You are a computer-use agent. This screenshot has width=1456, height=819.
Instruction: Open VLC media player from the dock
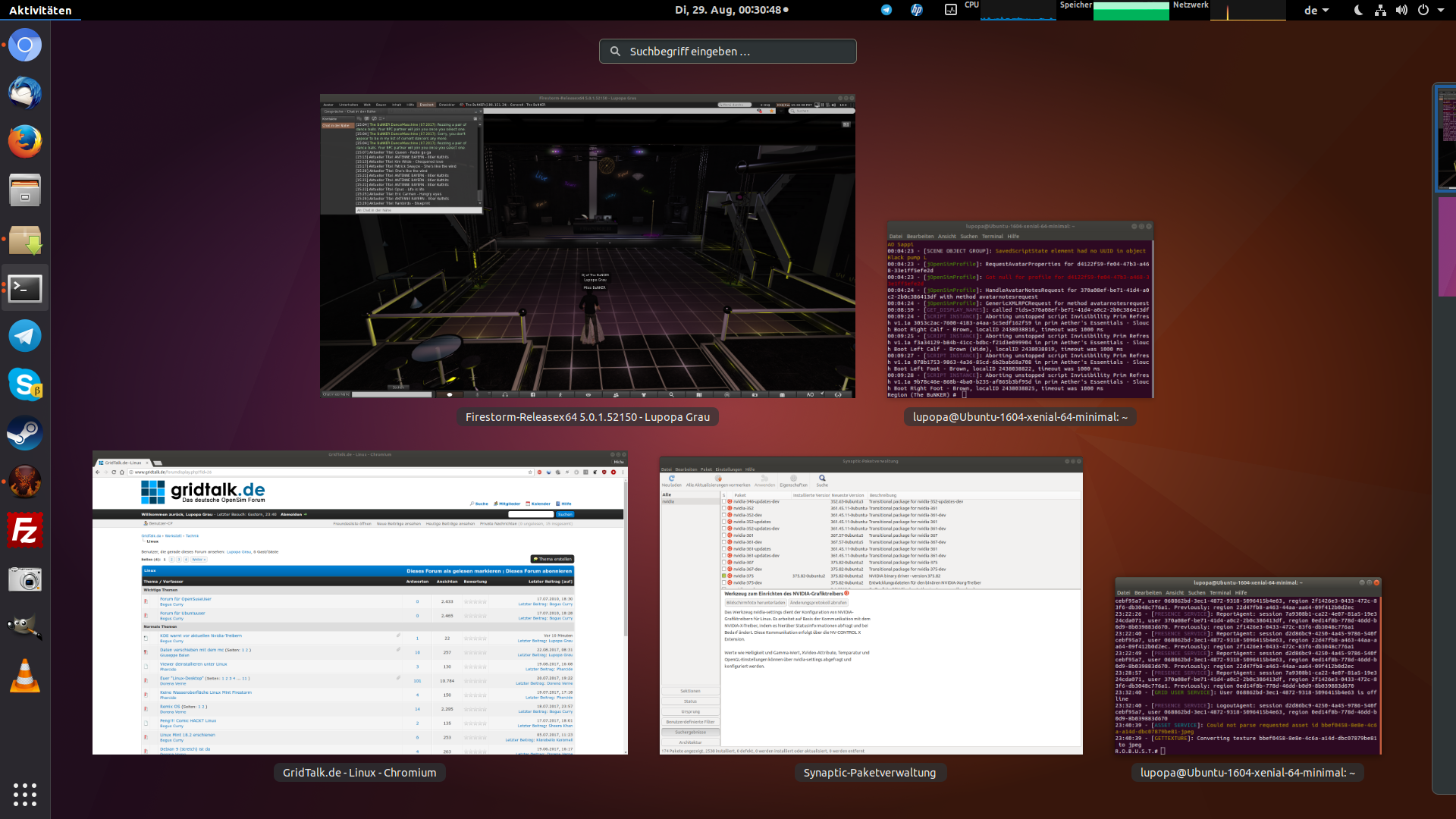25,676
